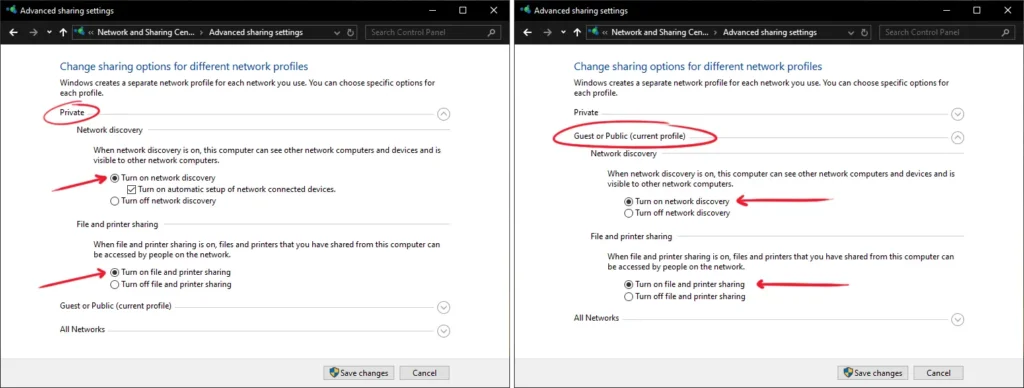Click Advanced sharing settings breadcrumb, left window
1024x388 pixels.
256,33
